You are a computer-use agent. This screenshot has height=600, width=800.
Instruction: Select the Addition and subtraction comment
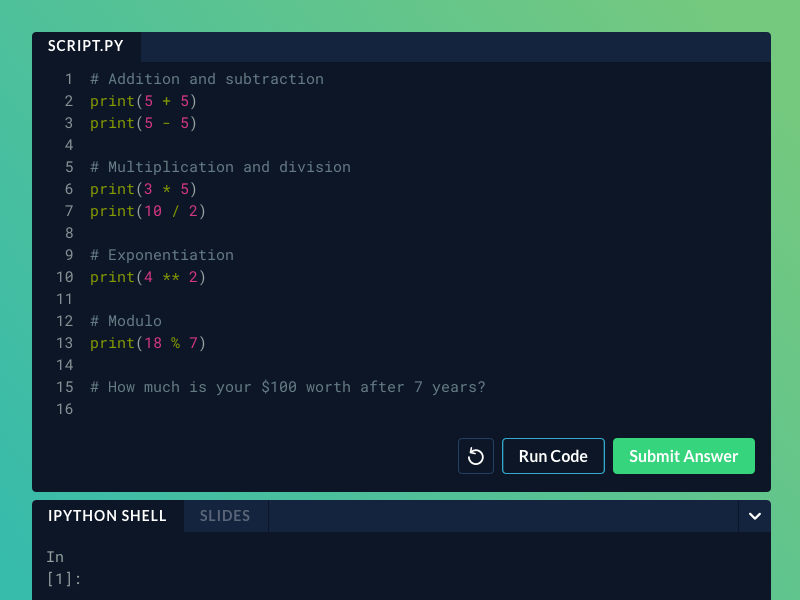pos(207,79)
